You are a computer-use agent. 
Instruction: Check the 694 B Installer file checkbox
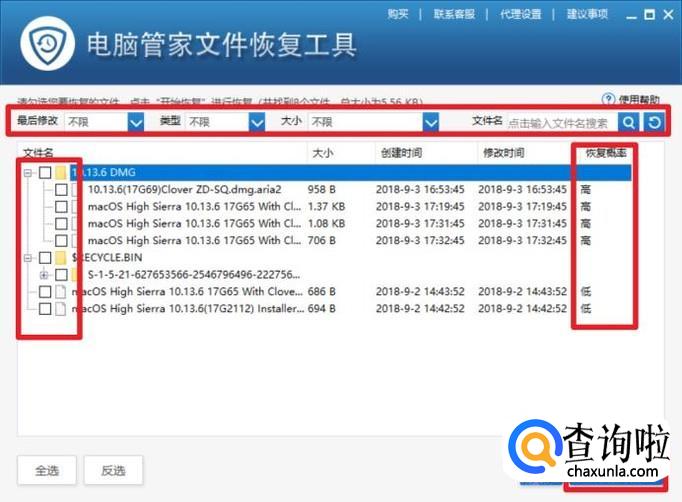45,309
